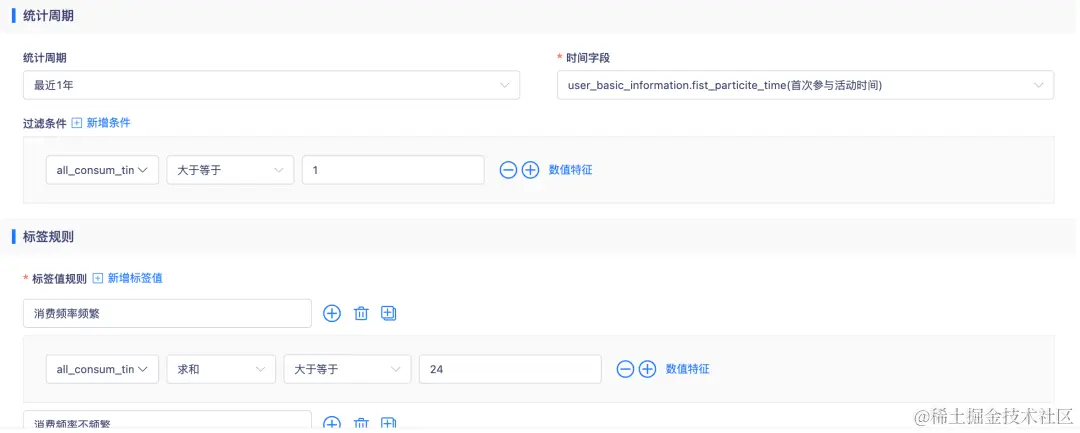Image resolution: width=1080 pixels, height=433 pixels.
Task: Click plus circle icon next to 消费频率频繁
Action: coord(332,313)
